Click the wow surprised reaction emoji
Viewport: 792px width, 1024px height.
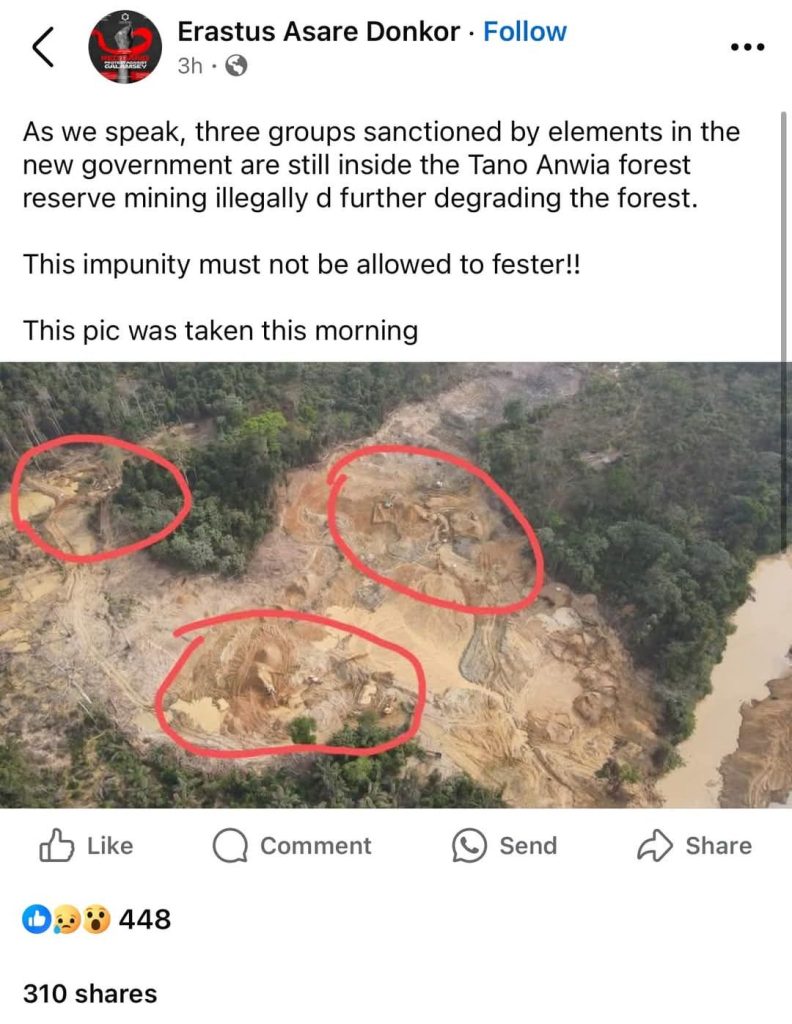pyautogui.click(x=95, y=919)
